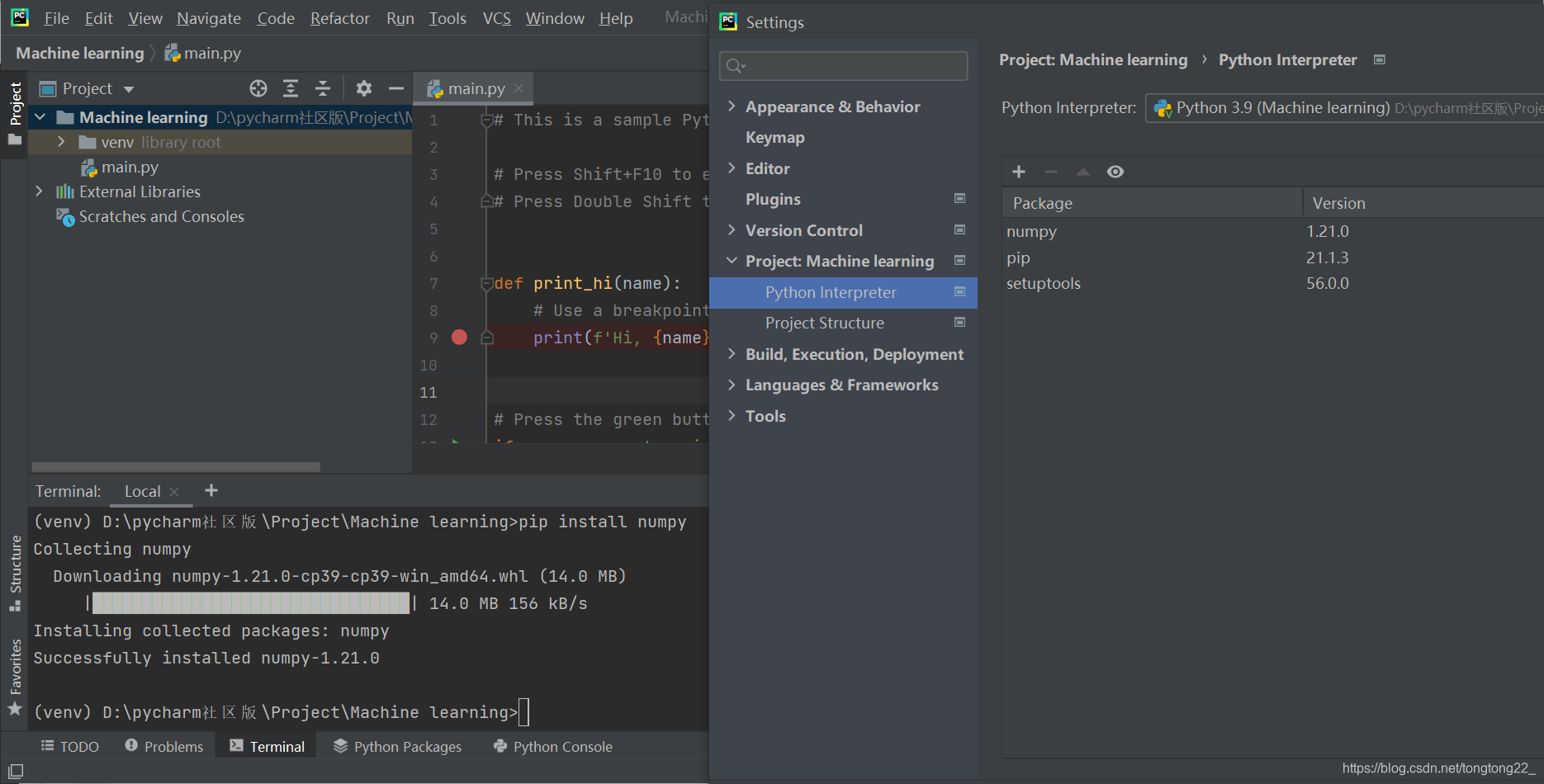Select the numpy package row

coord(1272,231)
